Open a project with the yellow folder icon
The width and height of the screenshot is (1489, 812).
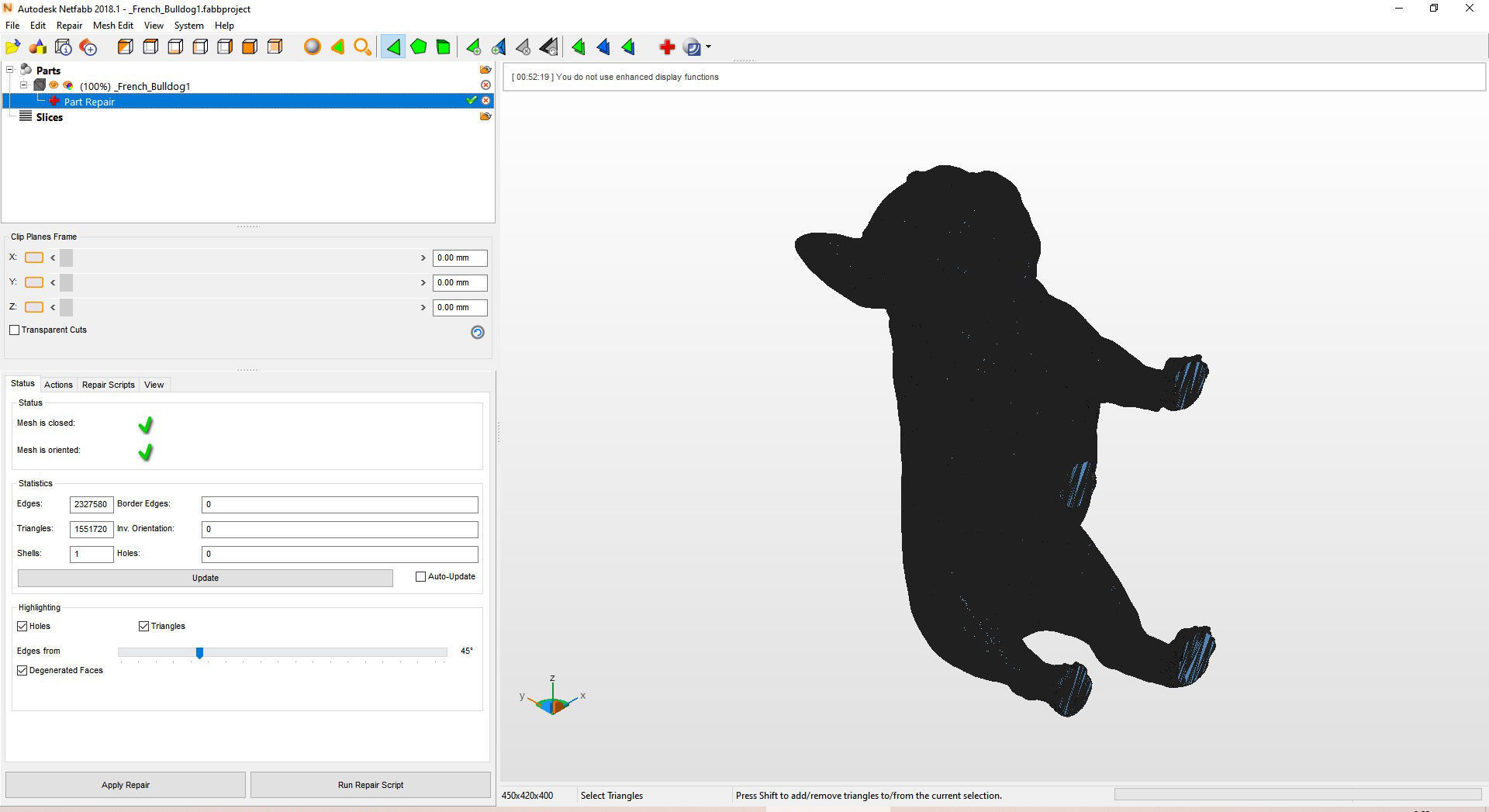click(x=13, y=47)
